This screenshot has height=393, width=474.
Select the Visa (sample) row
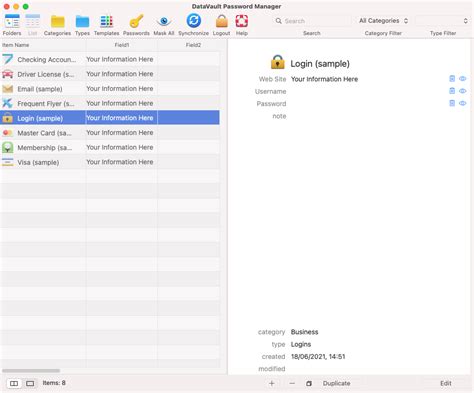(x=110, y=162)
